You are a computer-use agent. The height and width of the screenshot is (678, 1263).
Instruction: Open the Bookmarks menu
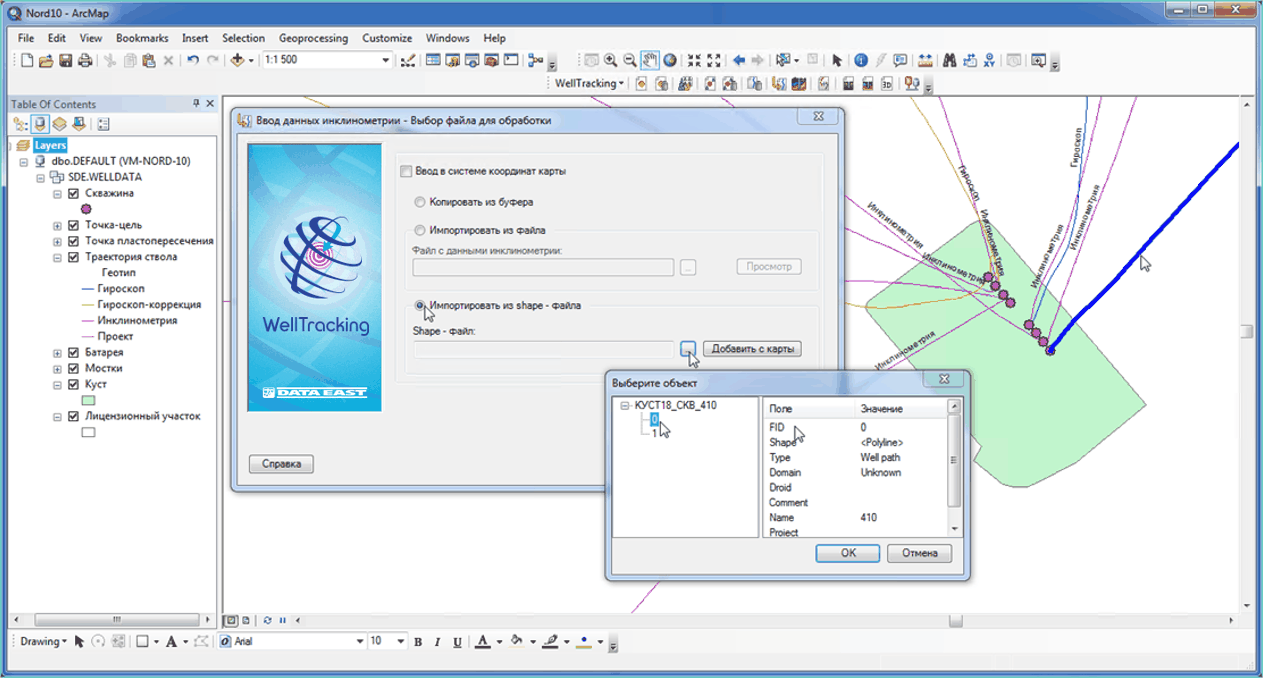coord(142,38)
